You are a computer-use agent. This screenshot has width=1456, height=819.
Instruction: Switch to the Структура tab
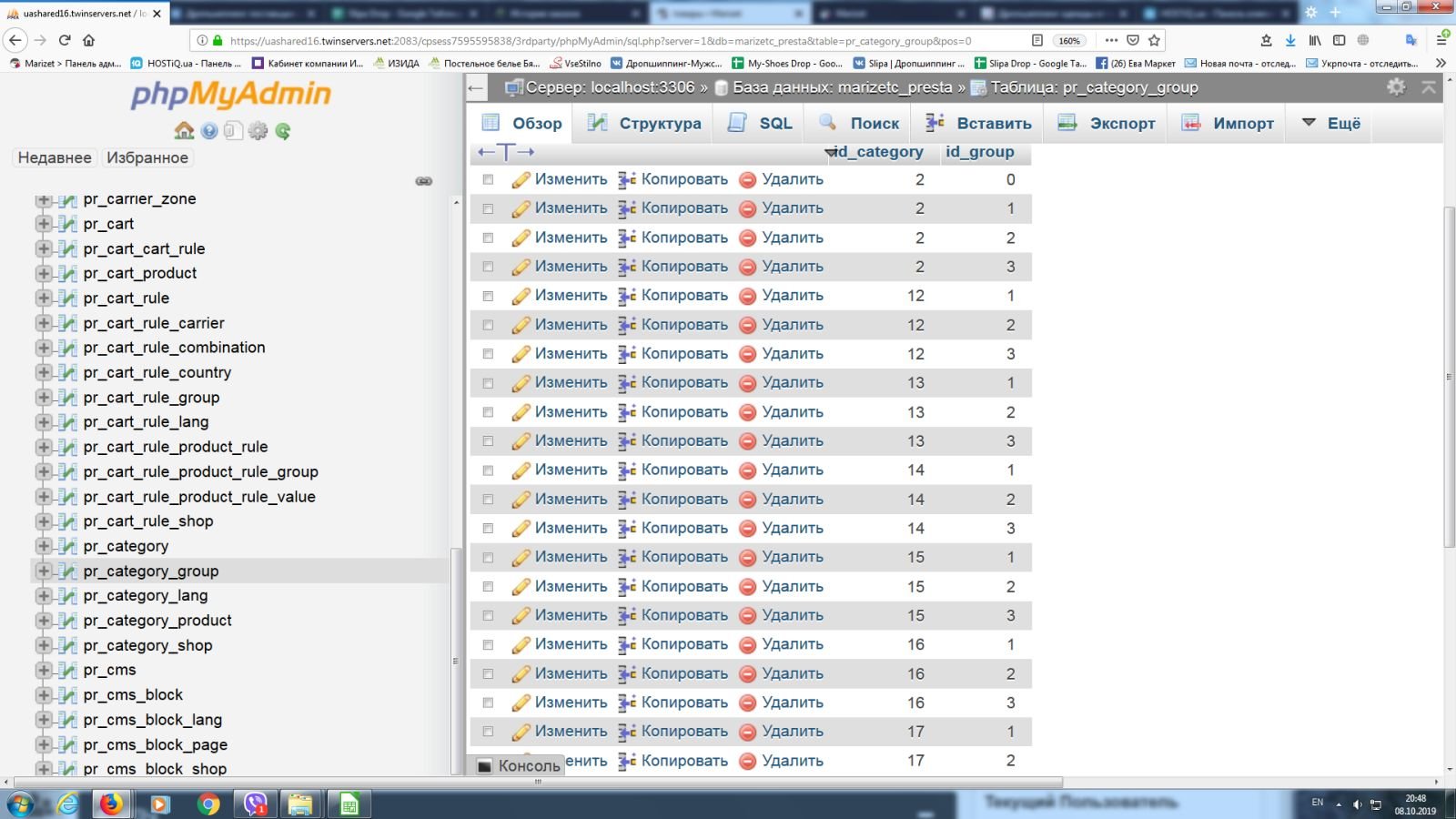pos(644,124)
